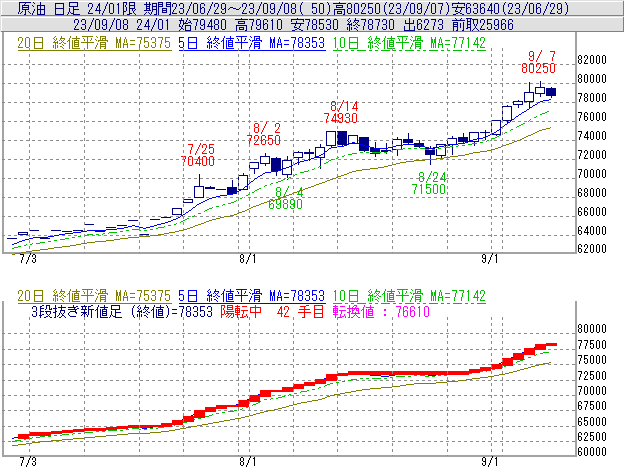
Task: Click the opening price 始79480 in header
Action: pyautogui.click(x=202, y=25)
